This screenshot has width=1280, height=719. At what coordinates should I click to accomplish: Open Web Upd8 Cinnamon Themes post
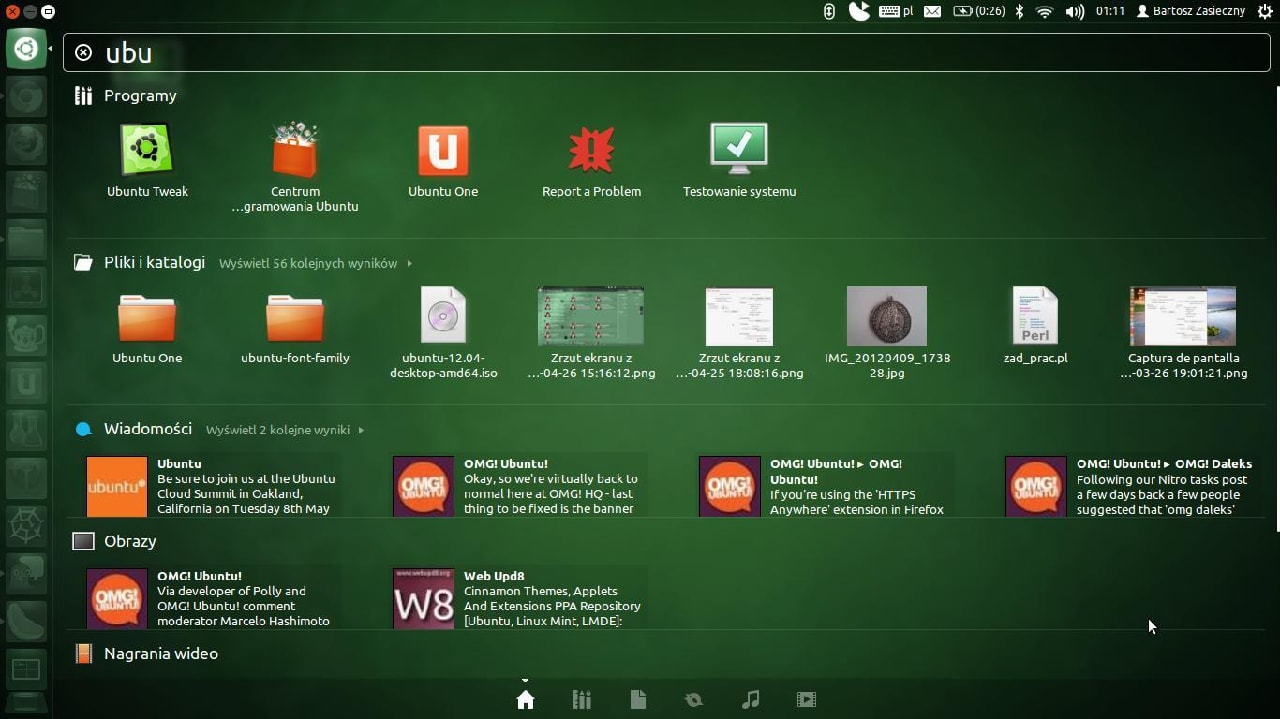(x=519, y=598)
